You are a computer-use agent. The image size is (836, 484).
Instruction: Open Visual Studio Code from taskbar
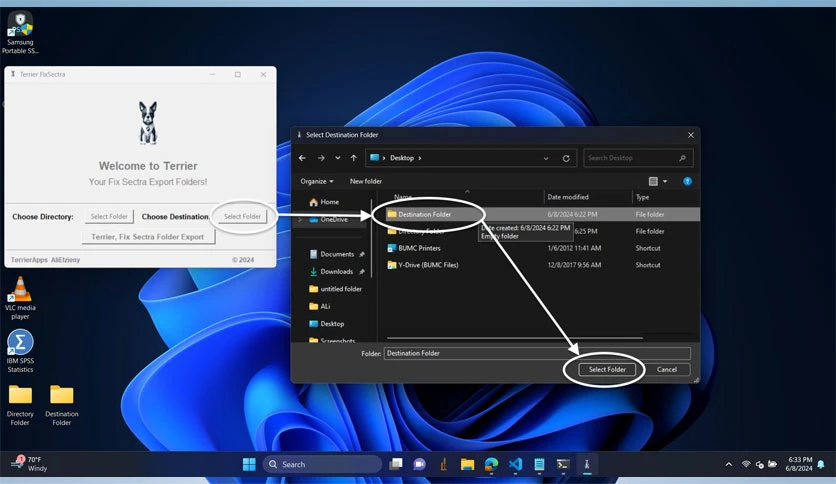pyautogui.click(x=515, y=464)
